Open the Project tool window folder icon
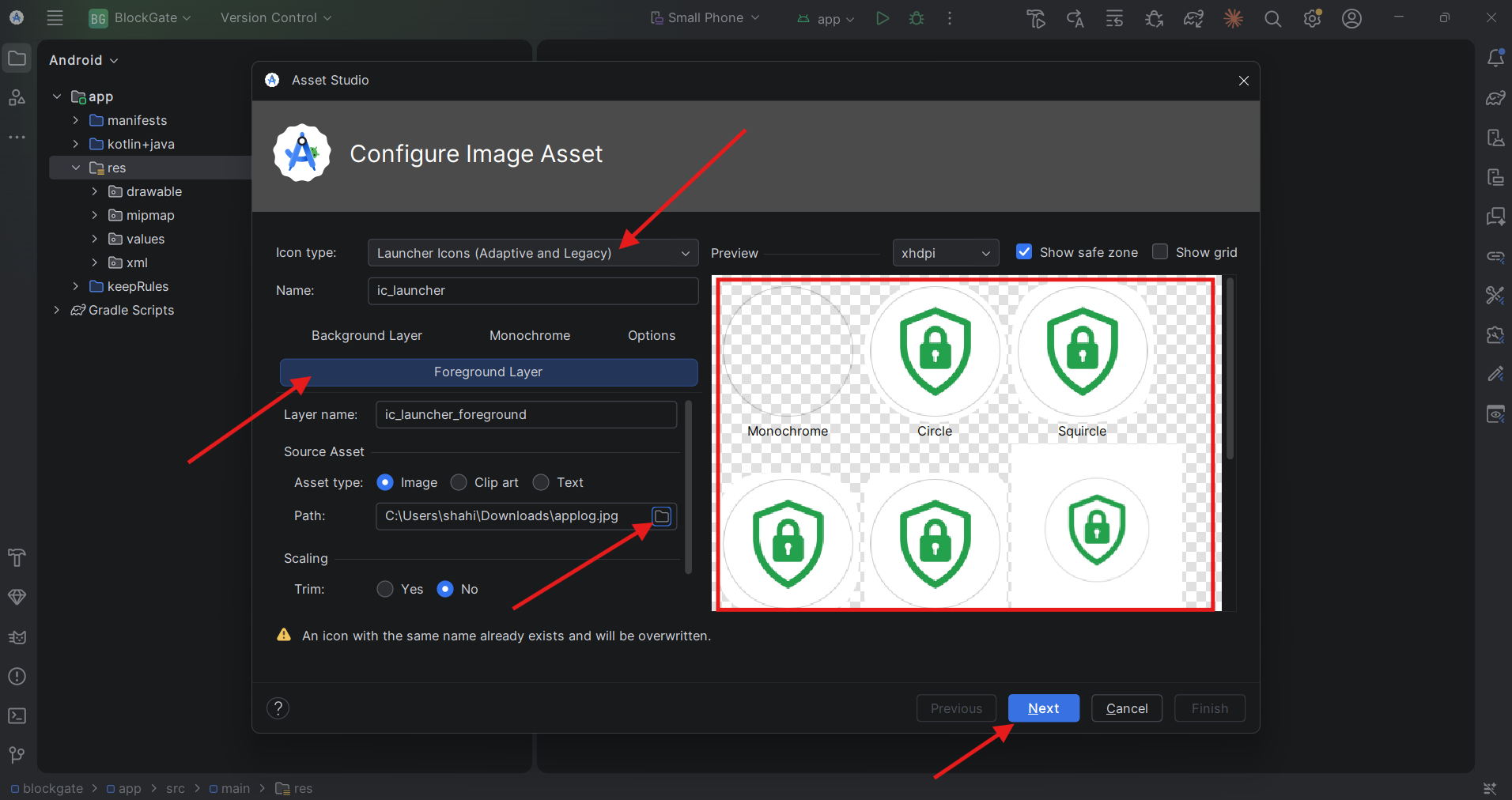 [x=17, y=58]
